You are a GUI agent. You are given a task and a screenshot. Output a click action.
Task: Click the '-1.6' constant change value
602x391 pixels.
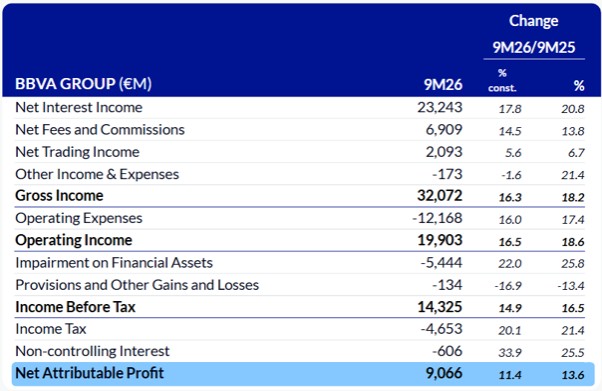tap(511, 176)
